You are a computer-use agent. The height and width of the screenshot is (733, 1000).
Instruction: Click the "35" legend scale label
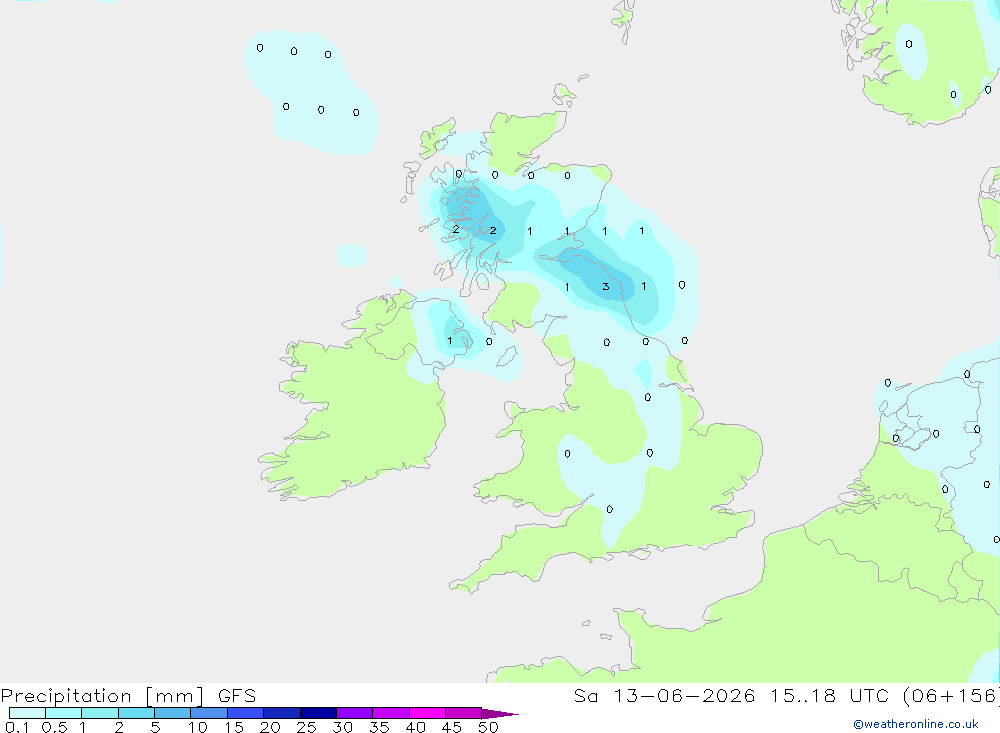coord(379,727)
